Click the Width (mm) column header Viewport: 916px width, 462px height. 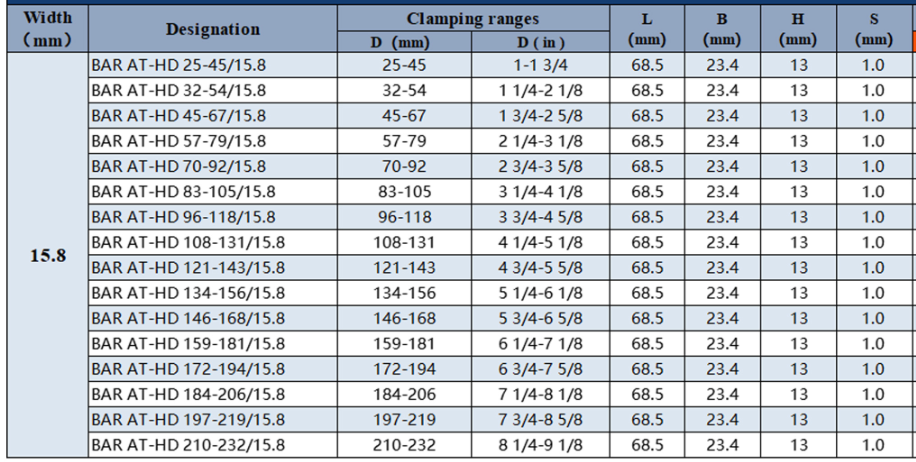pyautogui.click(x=47, y=29)
